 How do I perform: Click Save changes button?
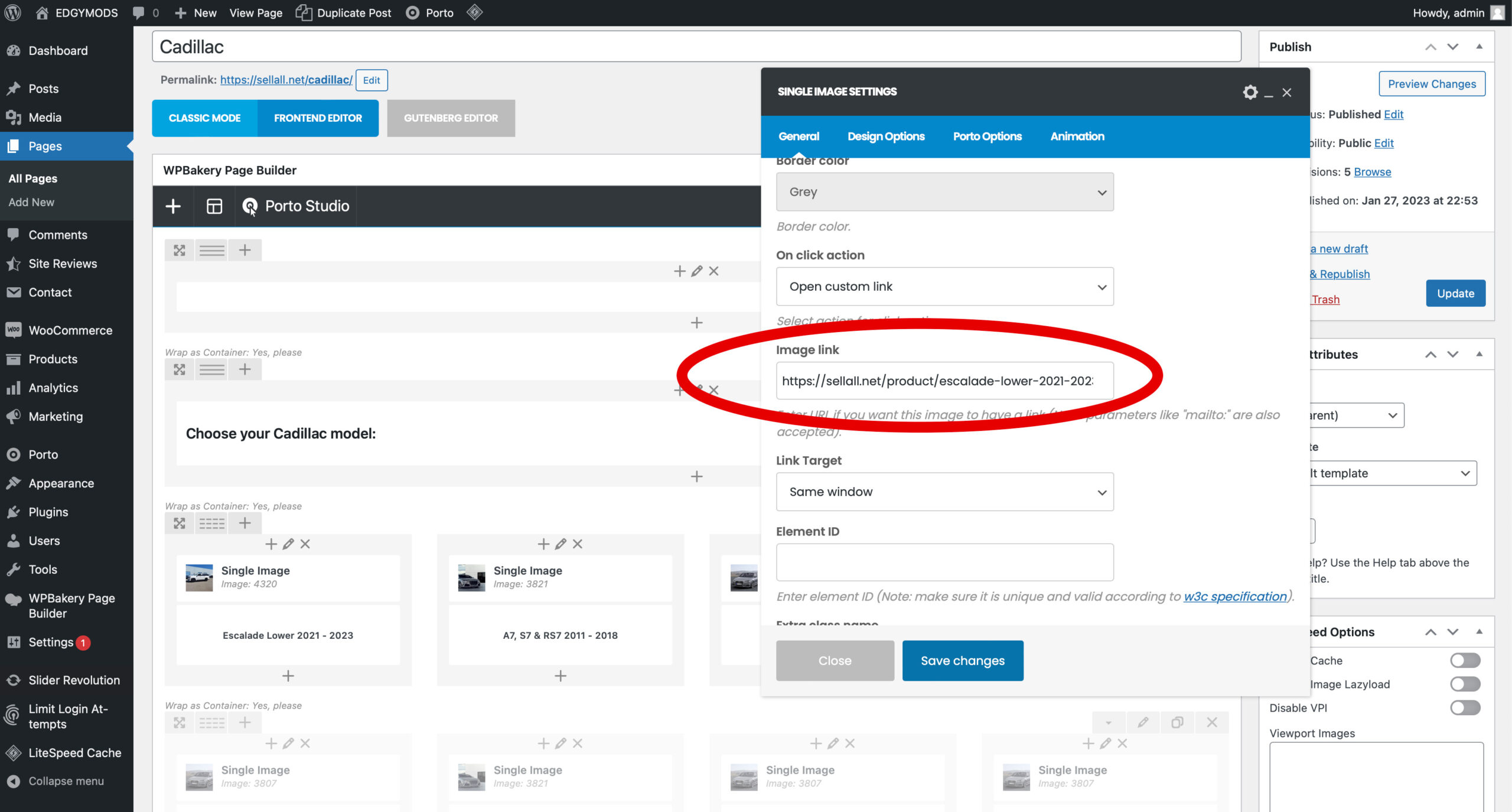(x=962, y=661)
